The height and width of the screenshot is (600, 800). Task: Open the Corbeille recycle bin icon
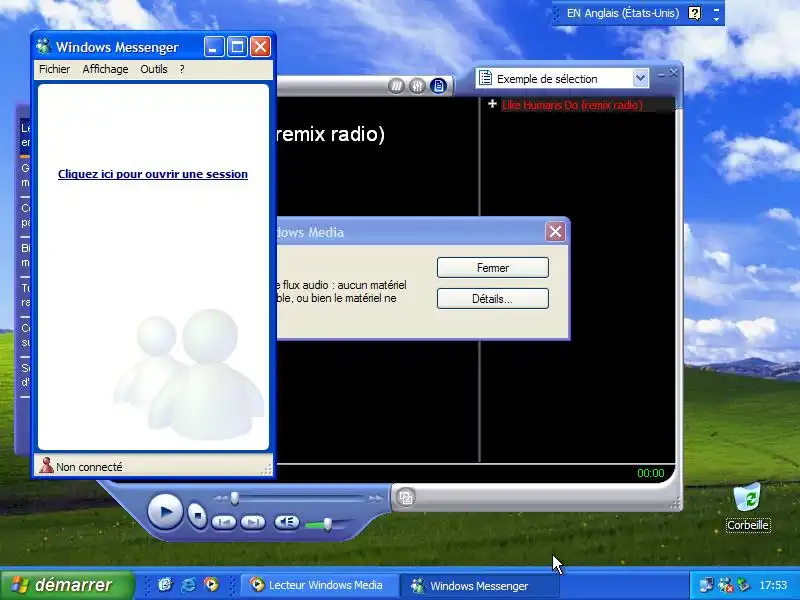(x=747, y=507)
